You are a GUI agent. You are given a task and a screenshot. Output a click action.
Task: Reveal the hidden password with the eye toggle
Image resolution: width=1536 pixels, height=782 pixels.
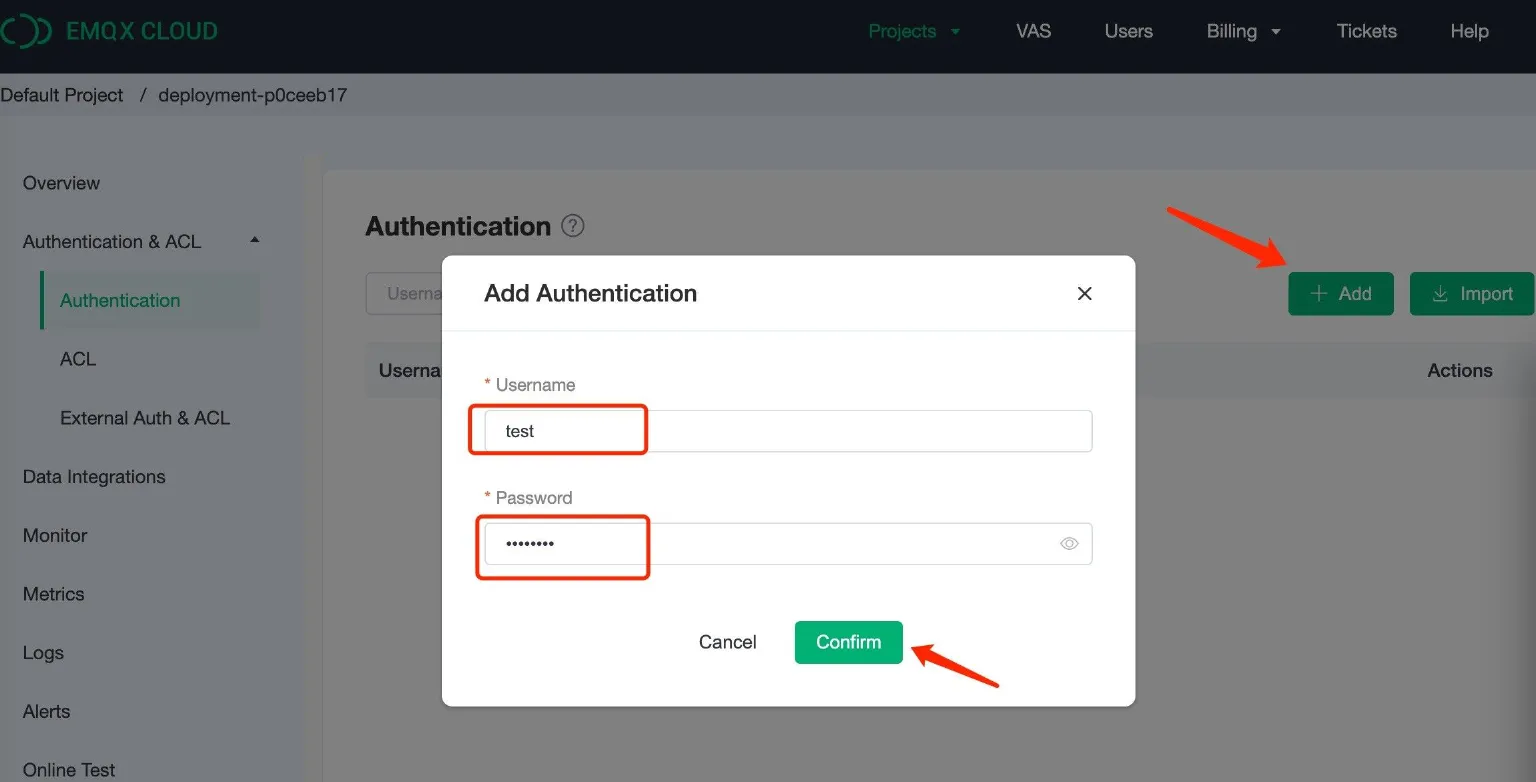[x=1068, y=543]
